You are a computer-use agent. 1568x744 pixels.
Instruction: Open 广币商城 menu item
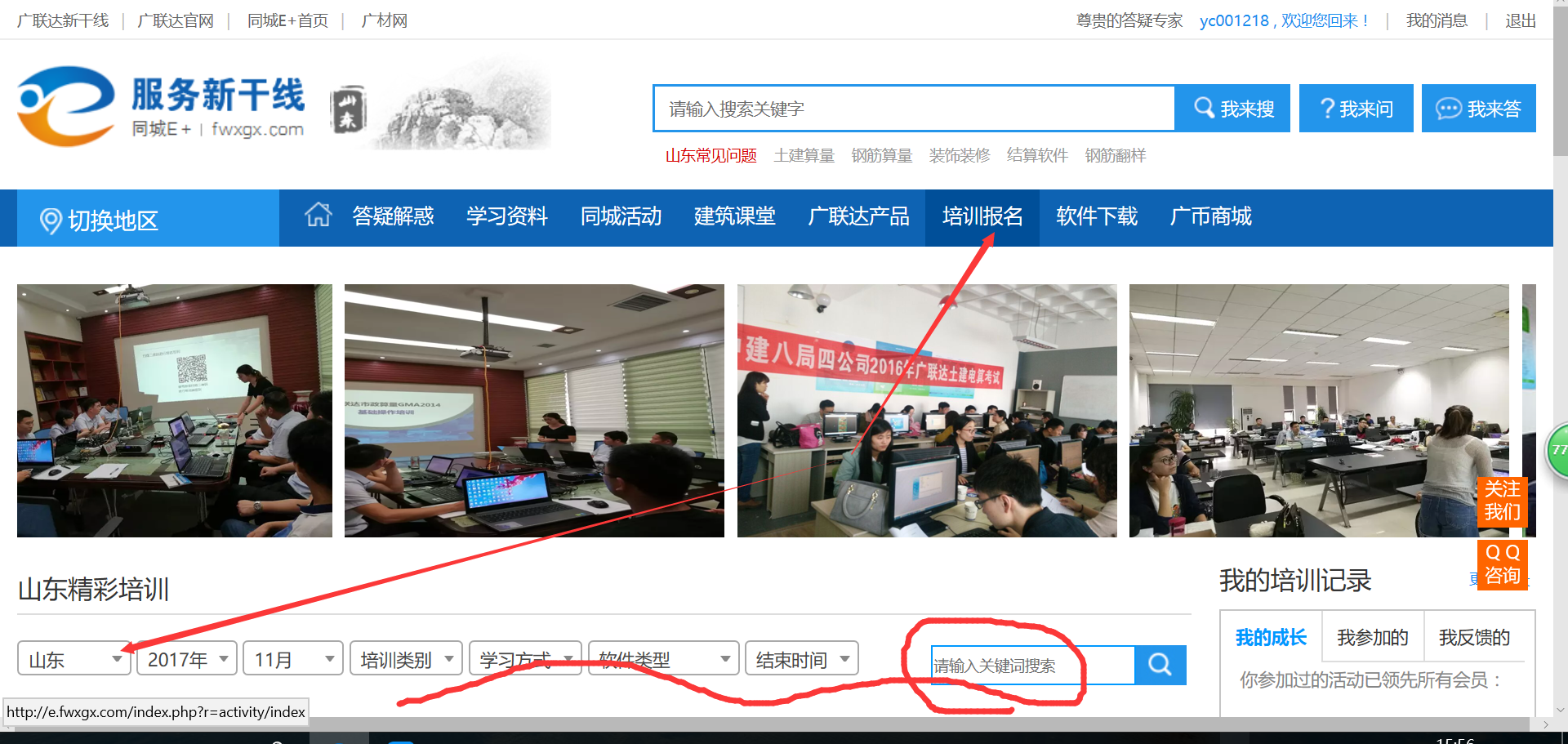point(1211,216)
